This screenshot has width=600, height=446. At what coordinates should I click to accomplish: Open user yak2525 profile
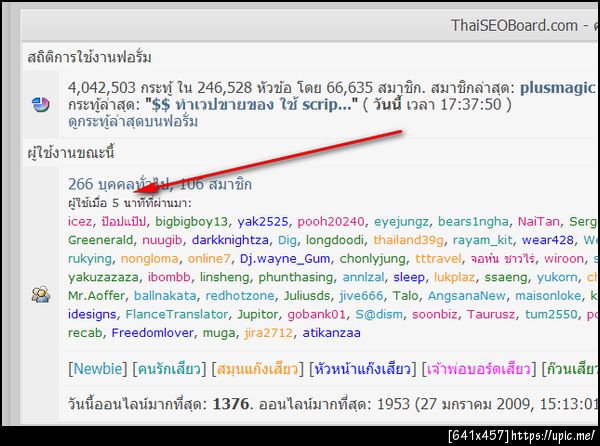tap(262, 221)
